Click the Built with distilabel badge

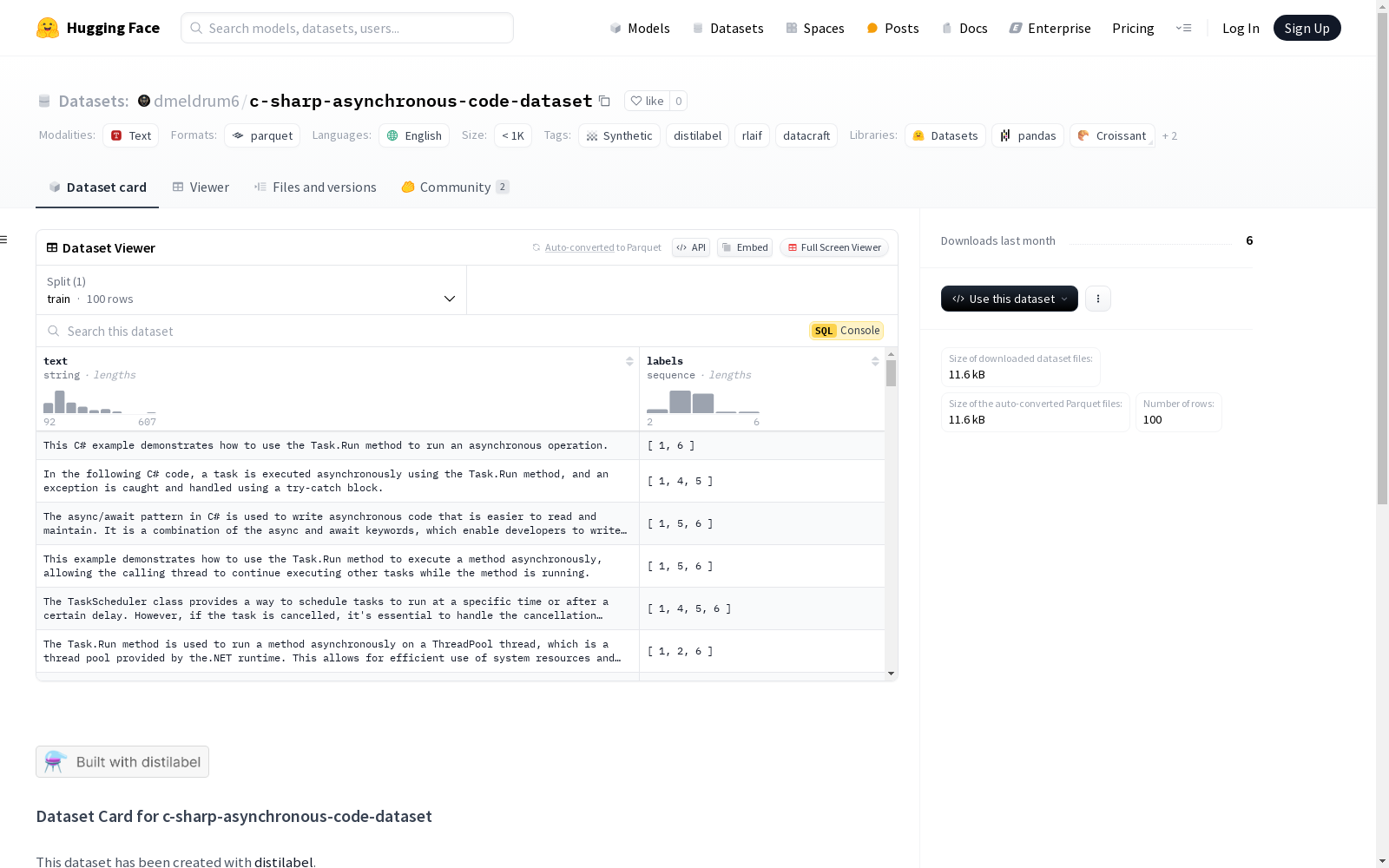pyautogui.click(x=122, y=761)
